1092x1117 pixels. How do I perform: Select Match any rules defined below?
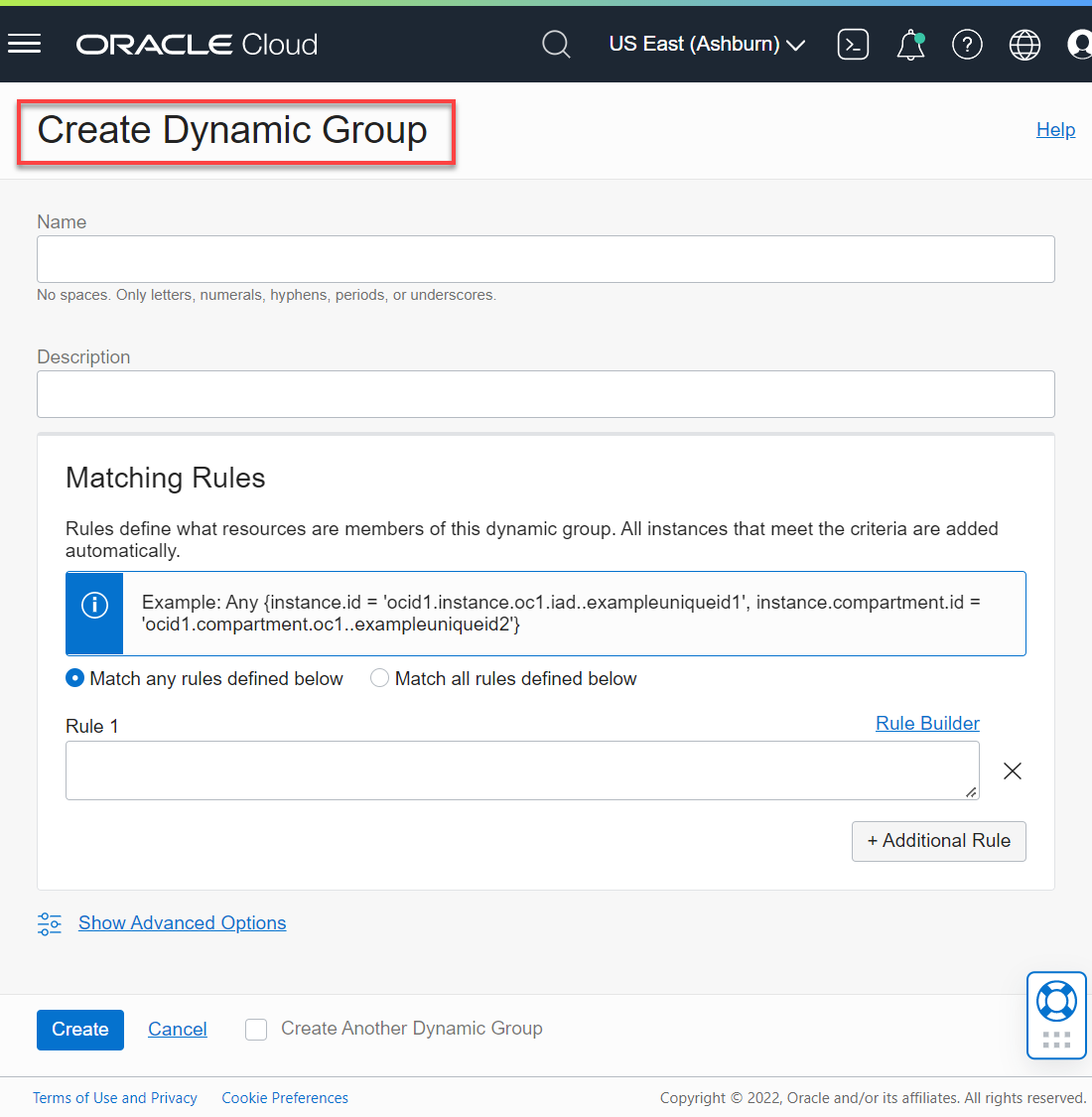75,678
